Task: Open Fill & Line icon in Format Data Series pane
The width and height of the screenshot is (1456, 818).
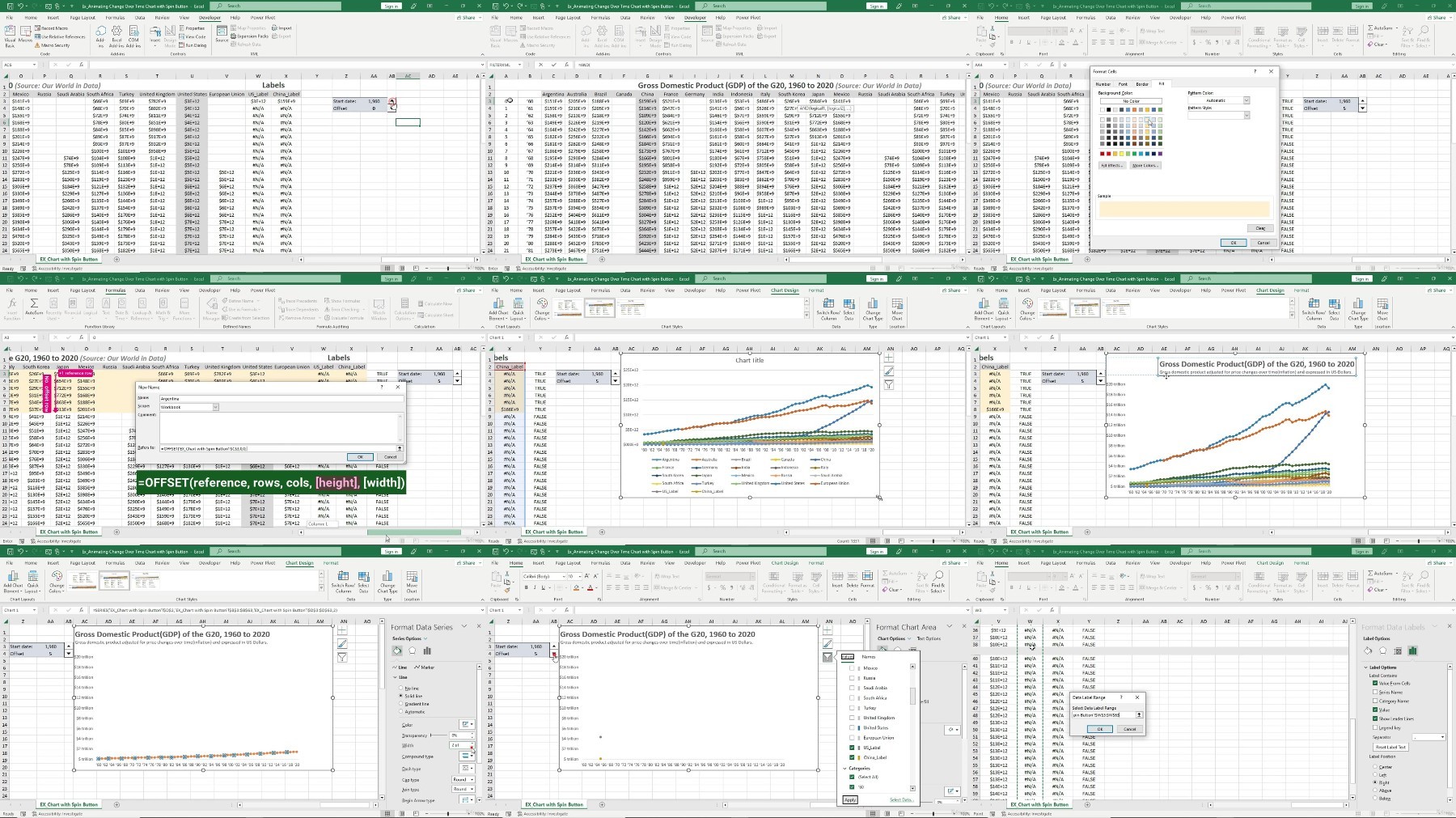Action: click(397, 651)
